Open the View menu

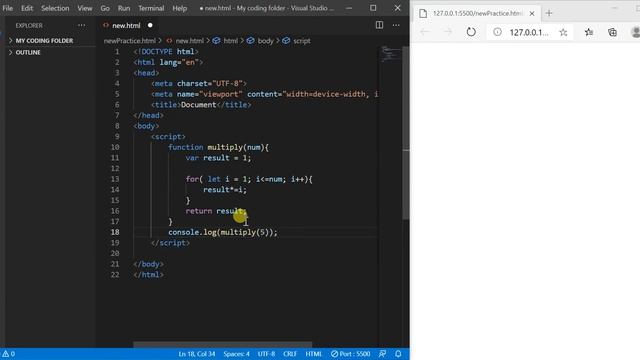click(85, 8)
